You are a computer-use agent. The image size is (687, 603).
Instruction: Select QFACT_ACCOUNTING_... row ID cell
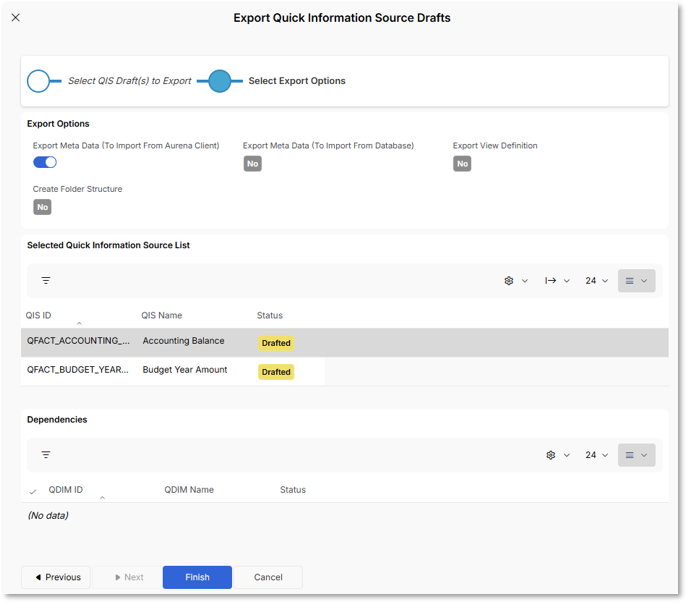click(x=78, y=341)
